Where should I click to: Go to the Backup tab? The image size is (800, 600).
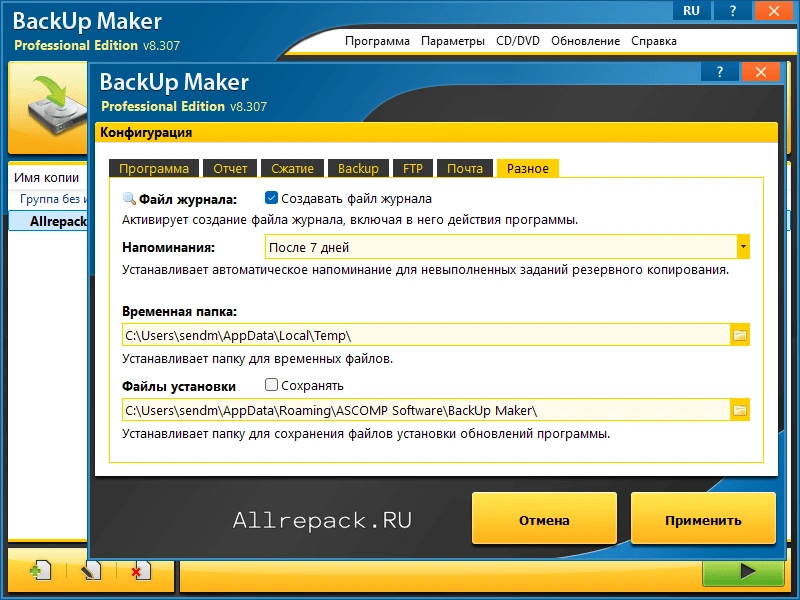coord(358,168)
